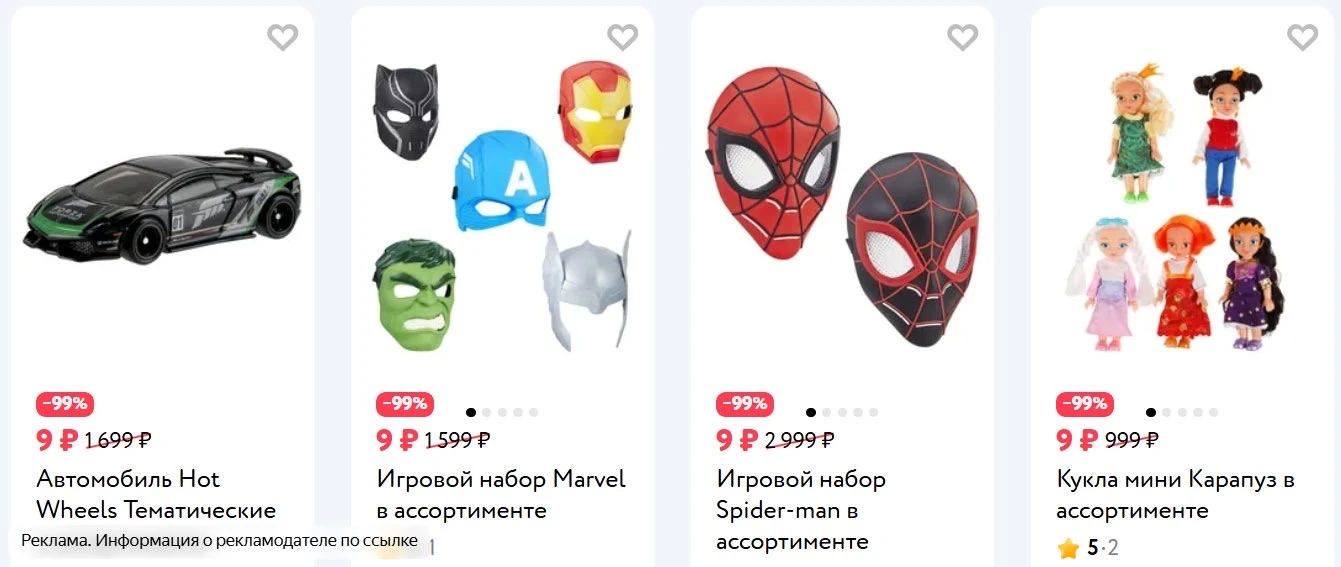Open Игровой набор Marvel в ассортименте link
The width and height of the screenshot is (1341, 567).
501,495
